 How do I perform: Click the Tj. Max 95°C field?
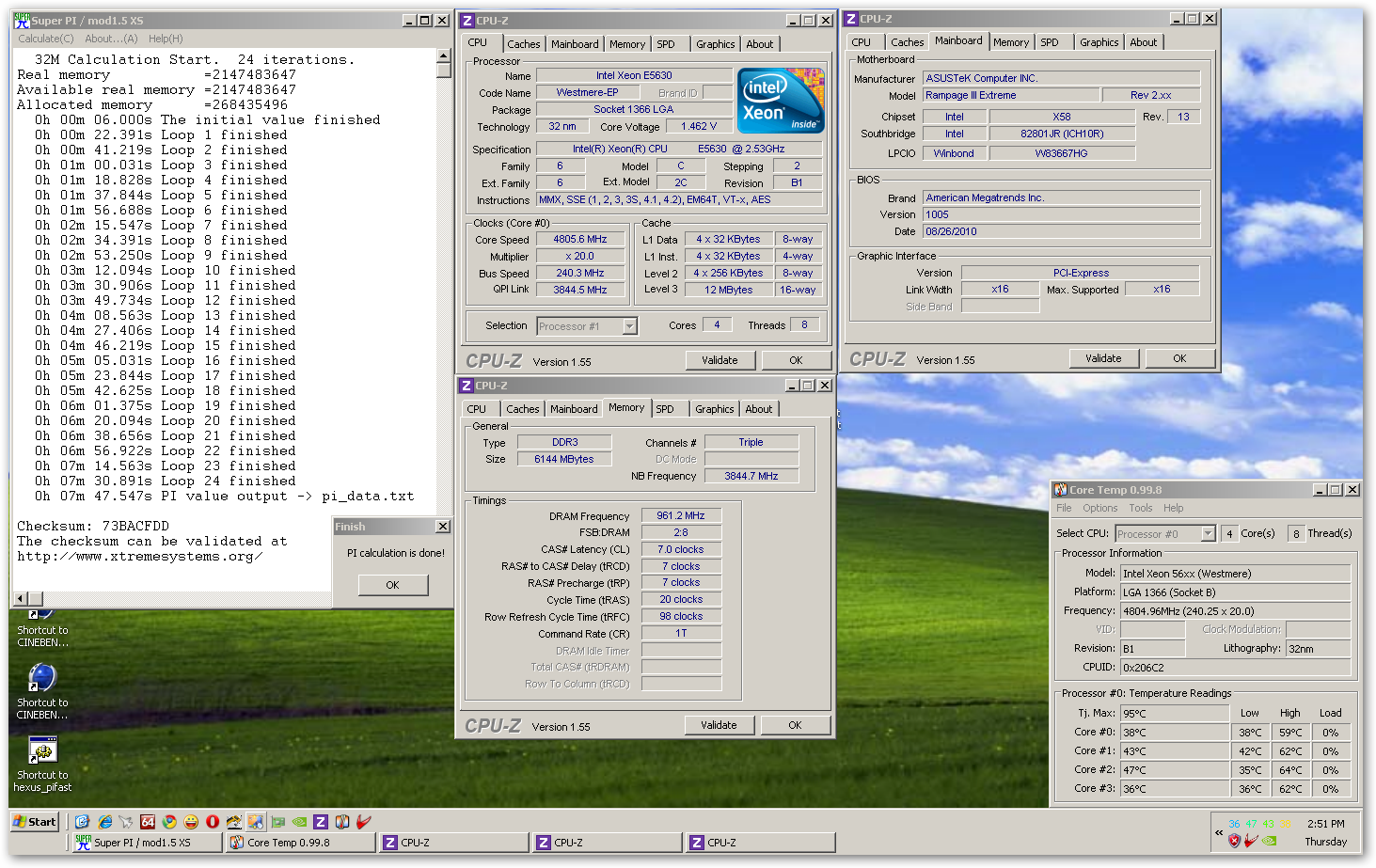click(1175, 713)
